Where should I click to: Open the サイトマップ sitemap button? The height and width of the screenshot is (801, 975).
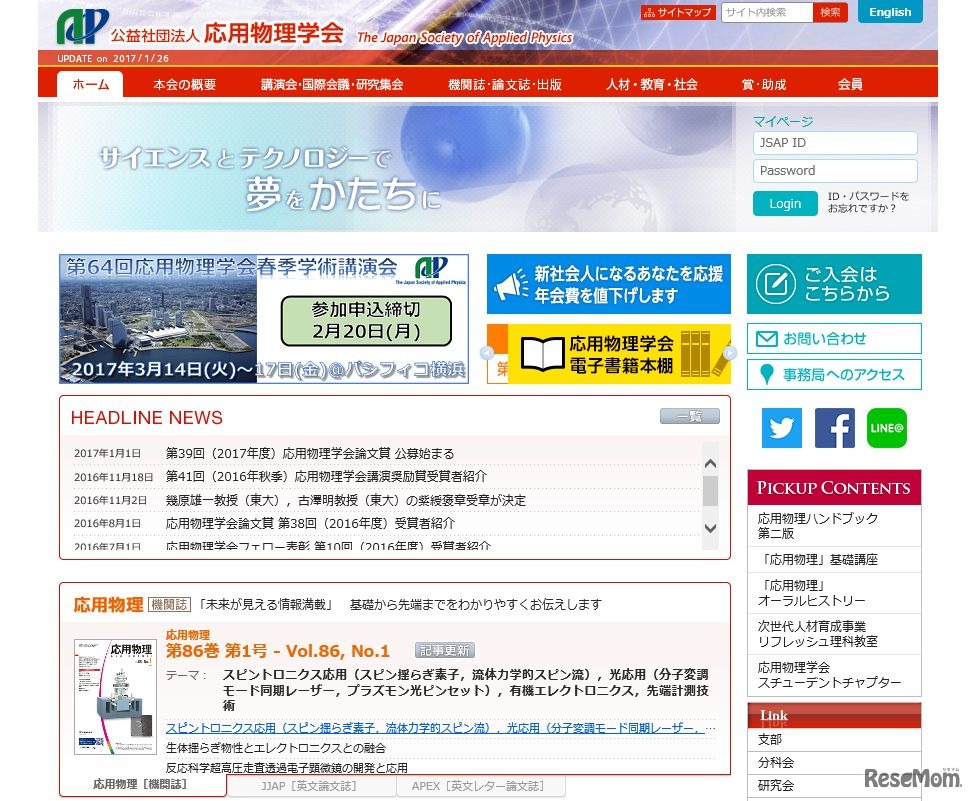click(x=678, y=12)
